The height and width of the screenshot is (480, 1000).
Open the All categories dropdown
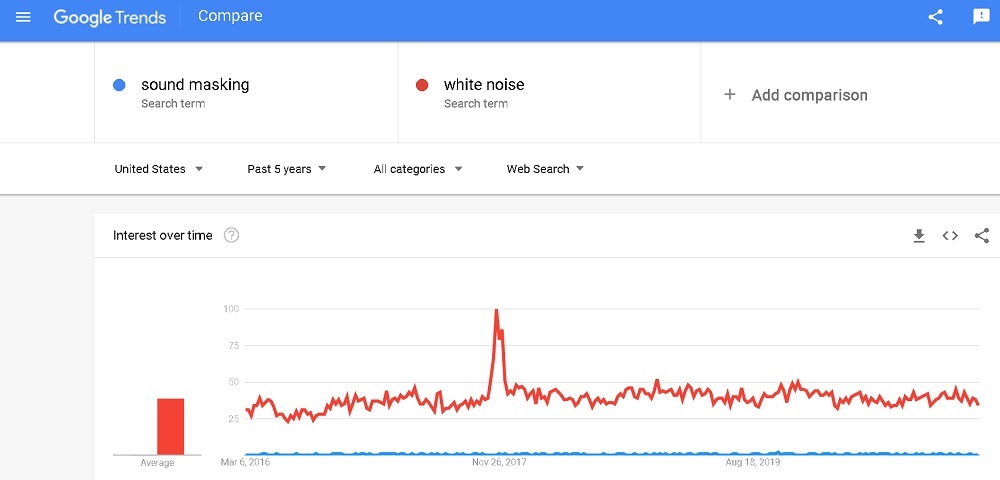(x=418, y=169)
